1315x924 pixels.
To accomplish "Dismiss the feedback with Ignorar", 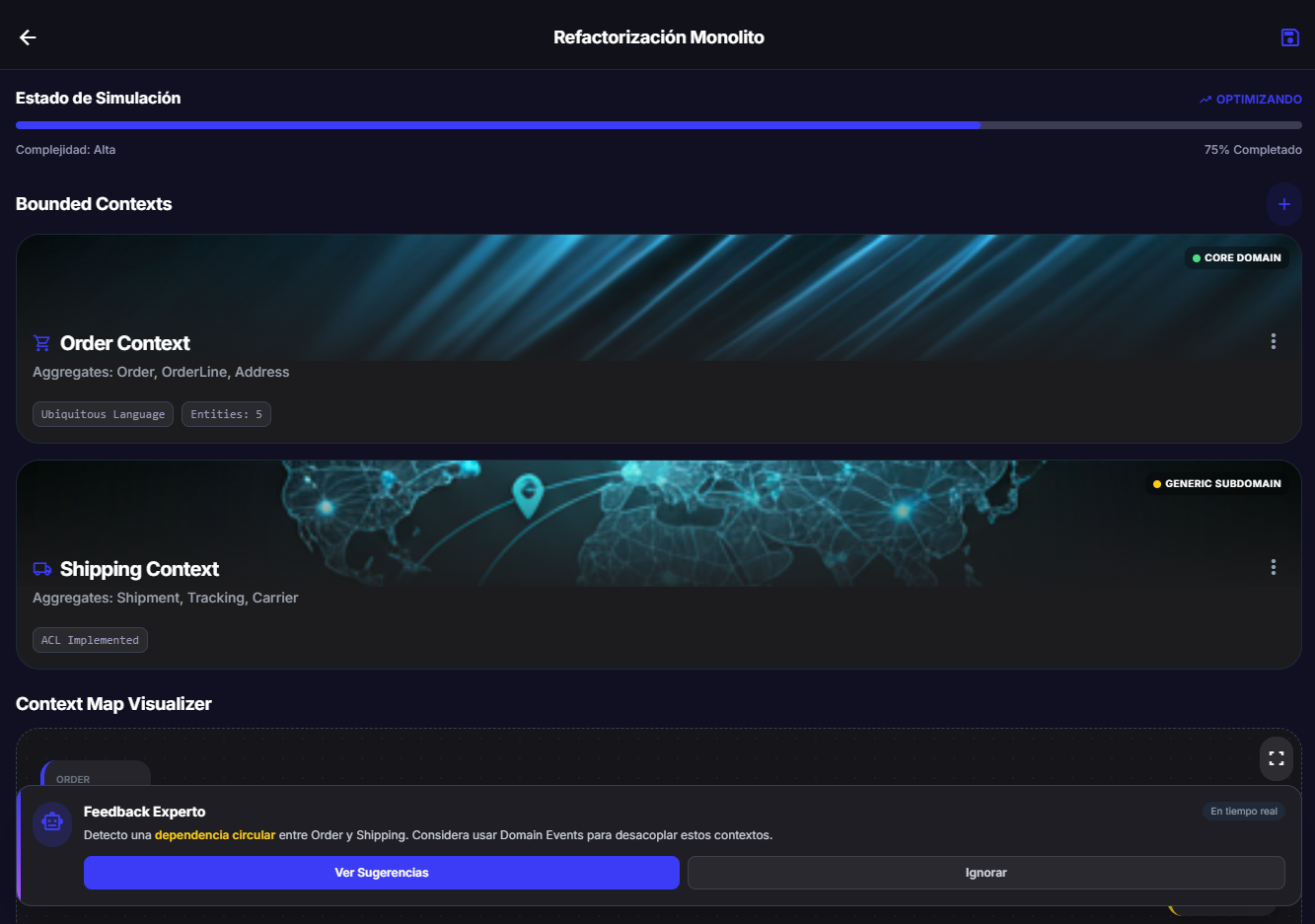I will click(x=986, y=873).
